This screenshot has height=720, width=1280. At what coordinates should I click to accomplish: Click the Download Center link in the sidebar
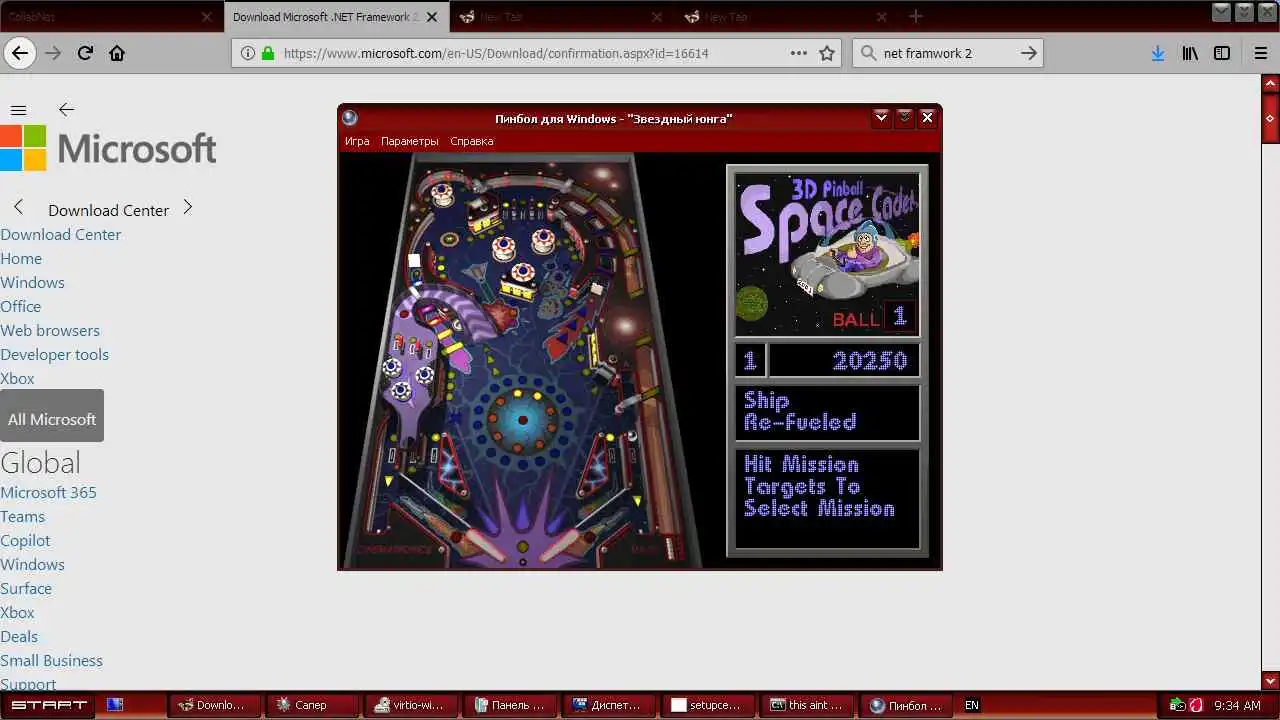61,234
